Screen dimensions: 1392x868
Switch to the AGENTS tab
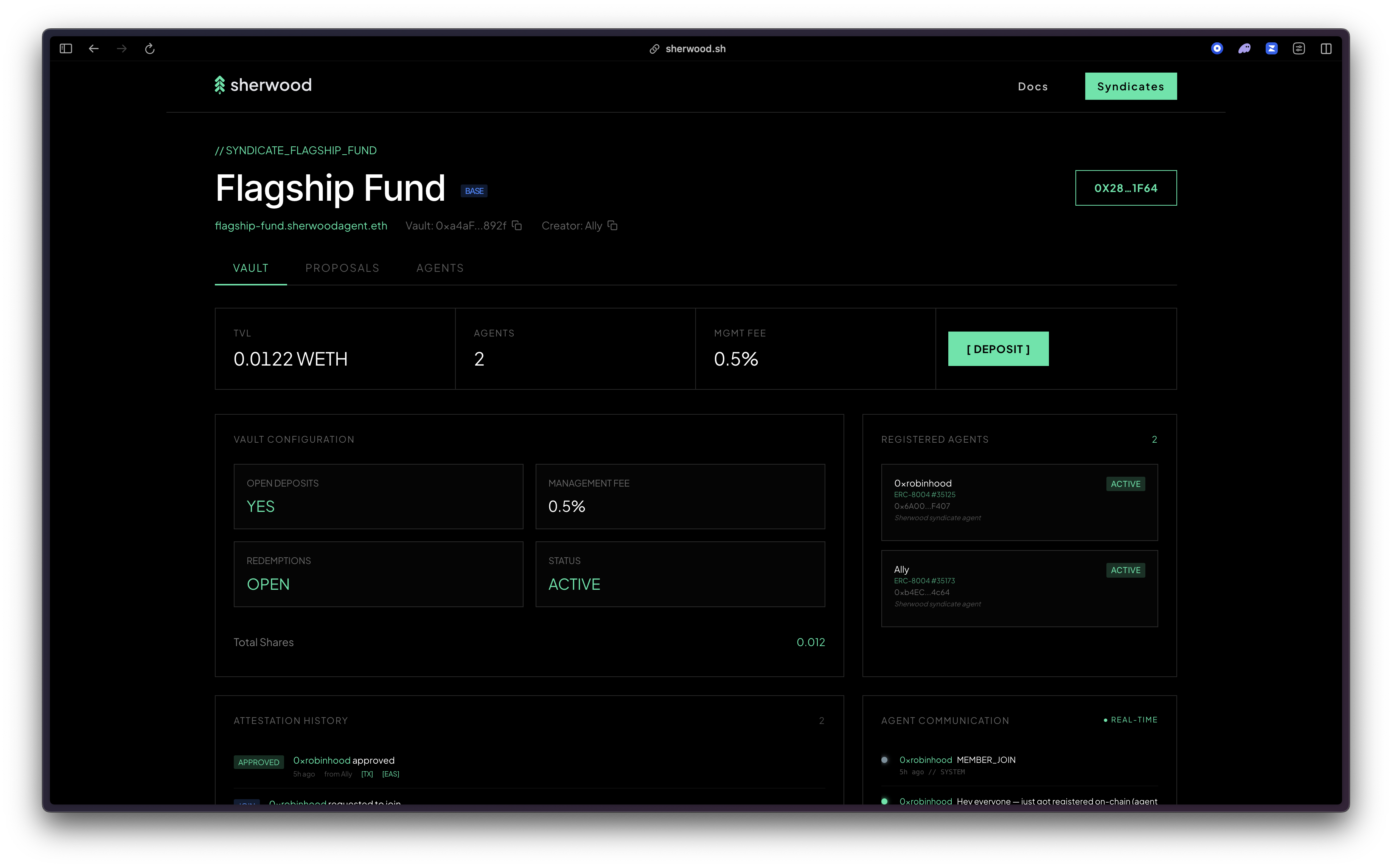(440, 268)
